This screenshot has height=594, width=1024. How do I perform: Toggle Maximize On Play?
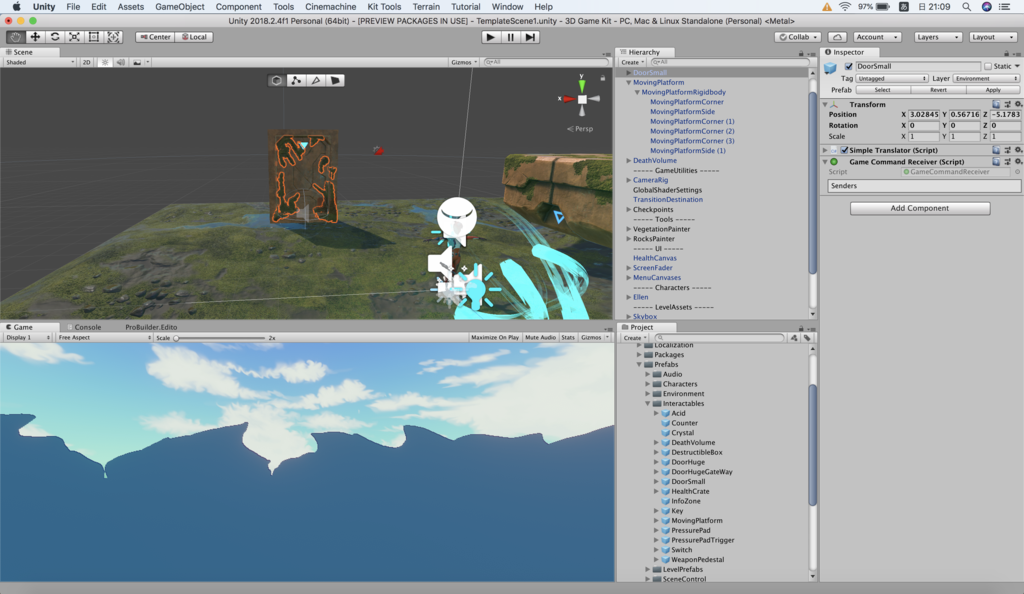point(494,337)
